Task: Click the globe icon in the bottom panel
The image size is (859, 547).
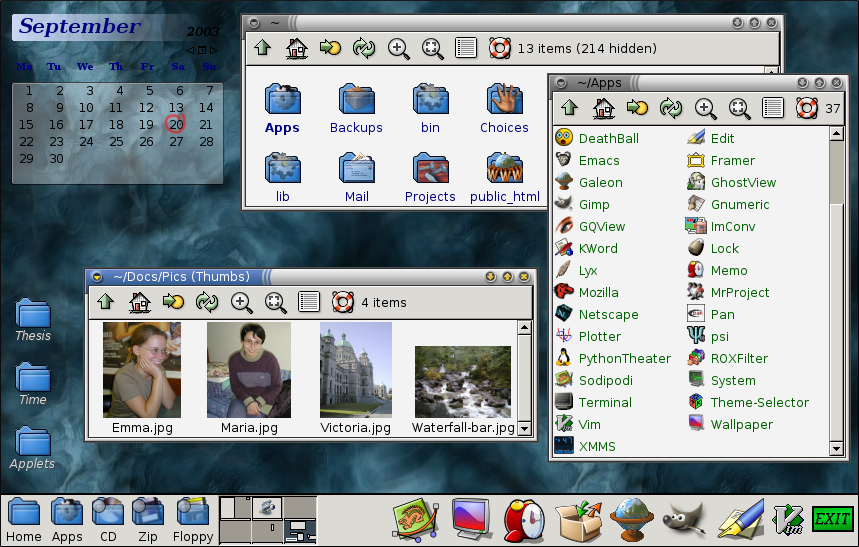Action: 631,519
